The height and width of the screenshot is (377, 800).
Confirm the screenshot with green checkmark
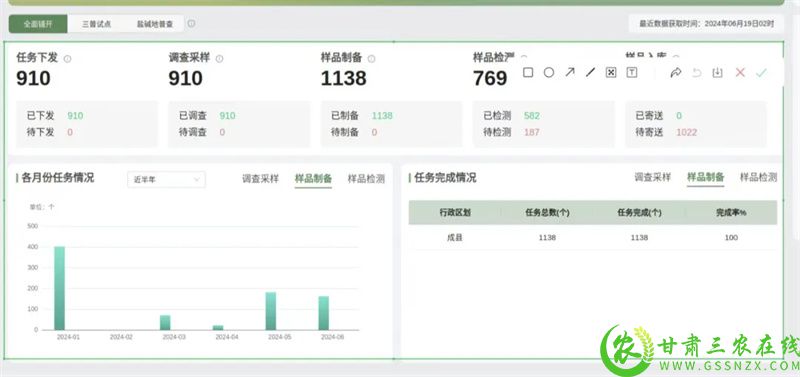pos(761,72)
